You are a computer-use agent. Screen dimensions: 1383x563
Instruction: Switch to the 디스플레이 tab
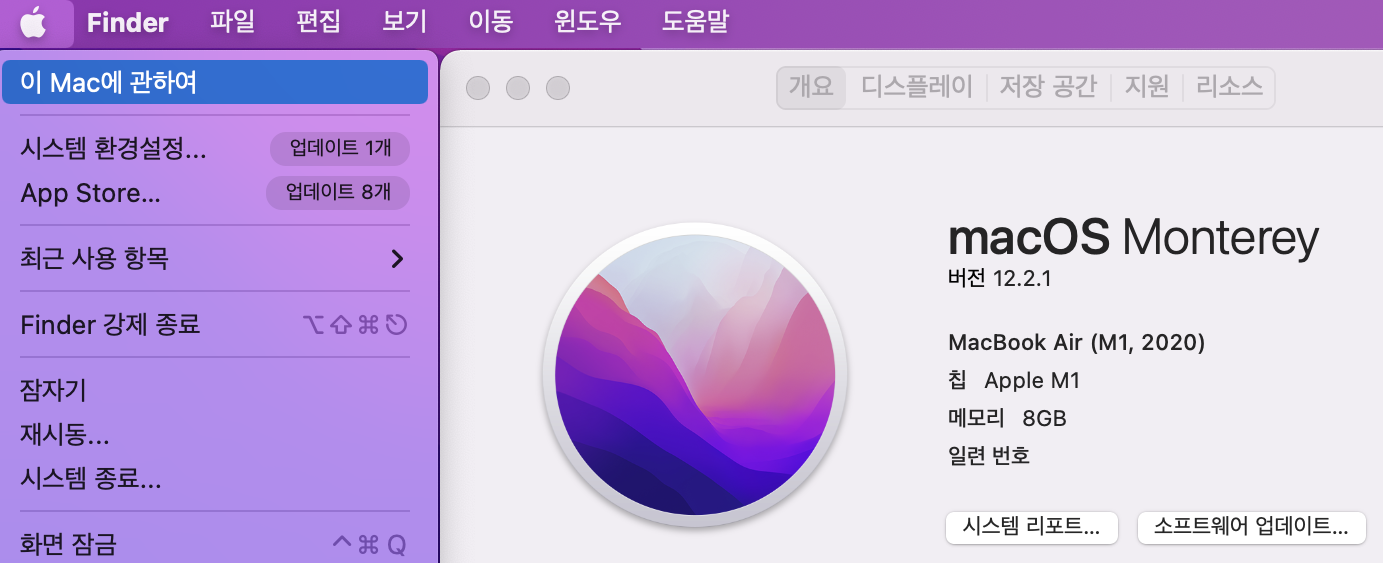click(917, 87)
